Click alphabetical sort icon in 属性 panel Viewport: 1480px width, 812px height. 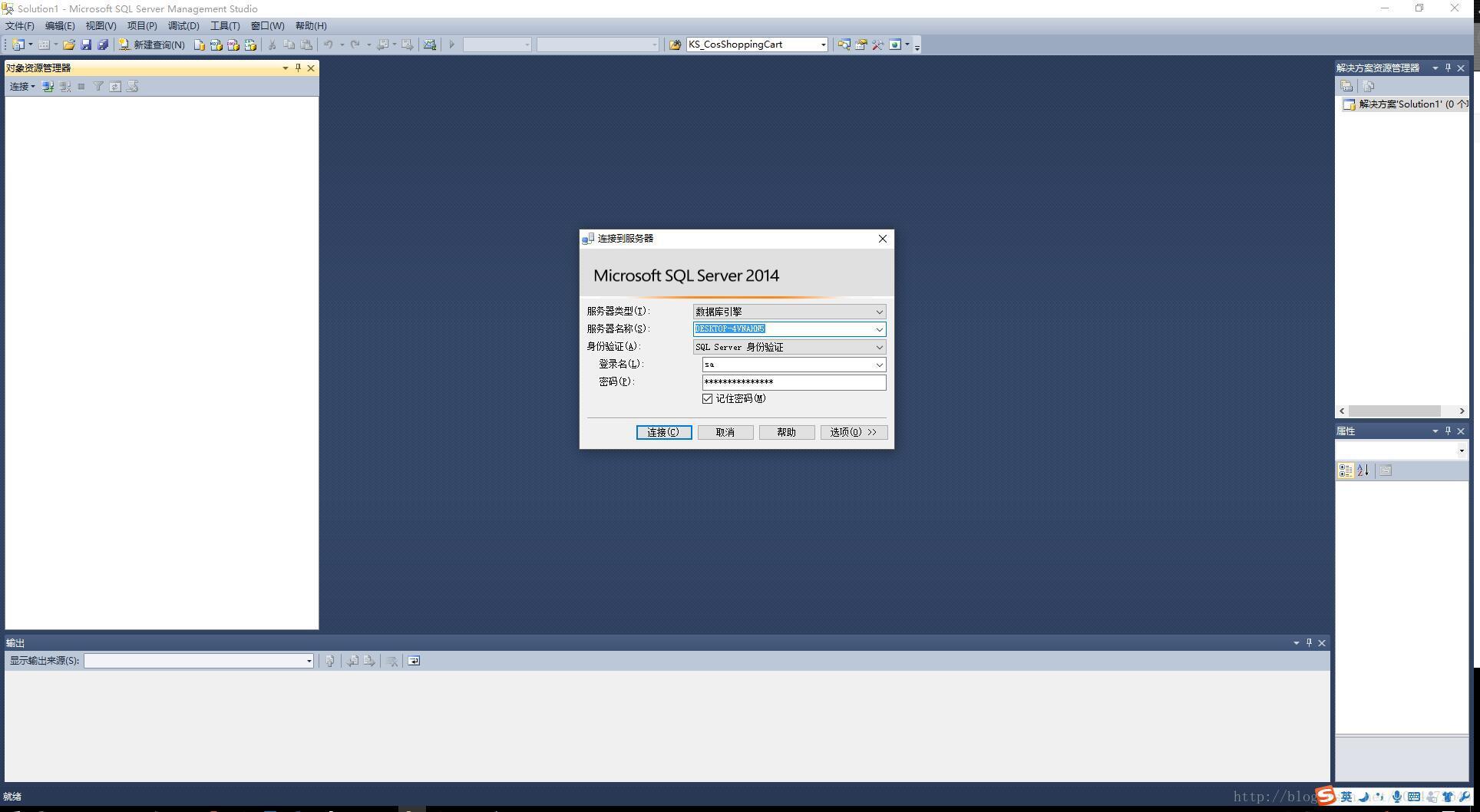pos(1363,470)
